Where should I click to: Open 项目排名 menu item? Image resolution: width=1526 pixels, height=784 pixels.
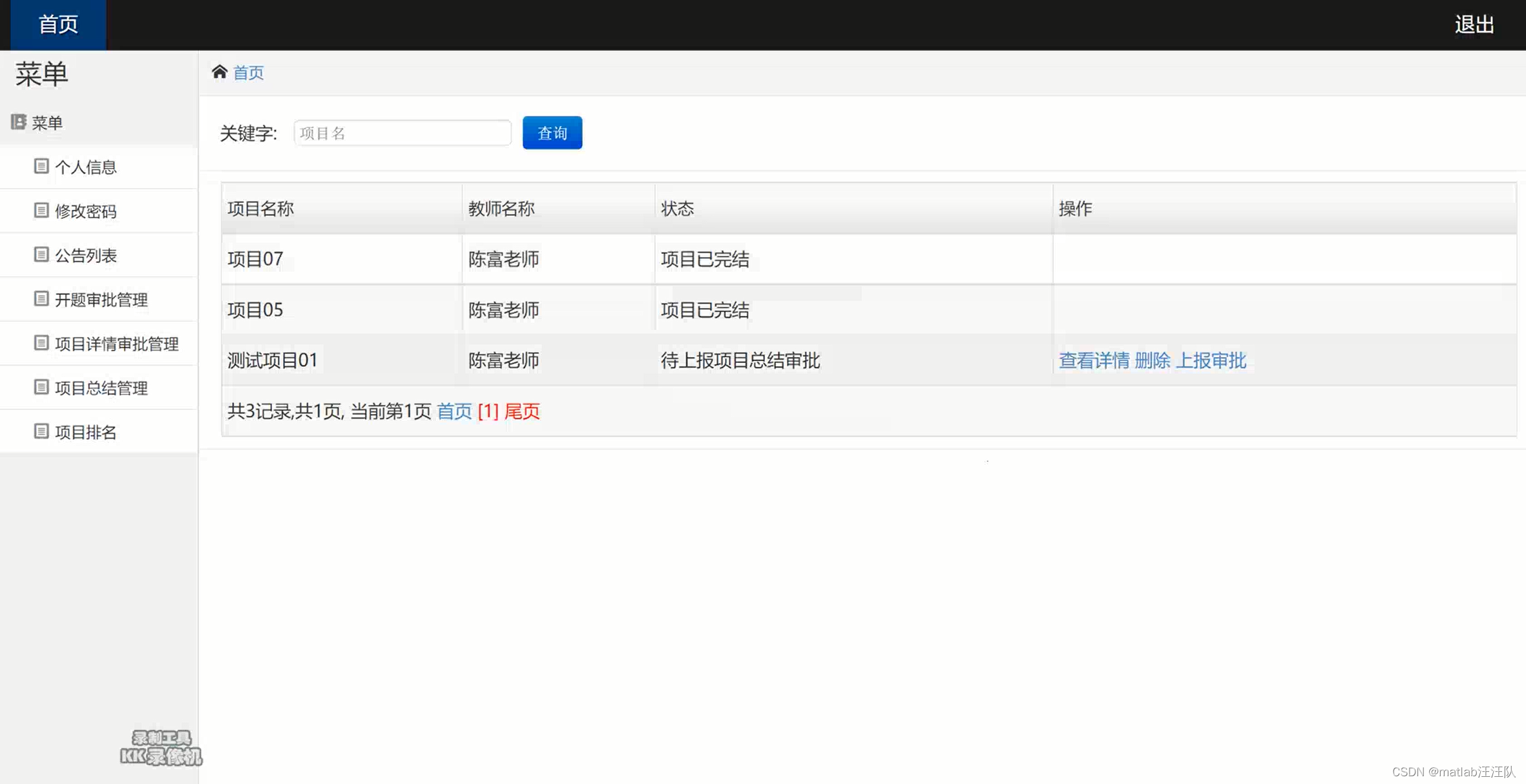point(85,432)
